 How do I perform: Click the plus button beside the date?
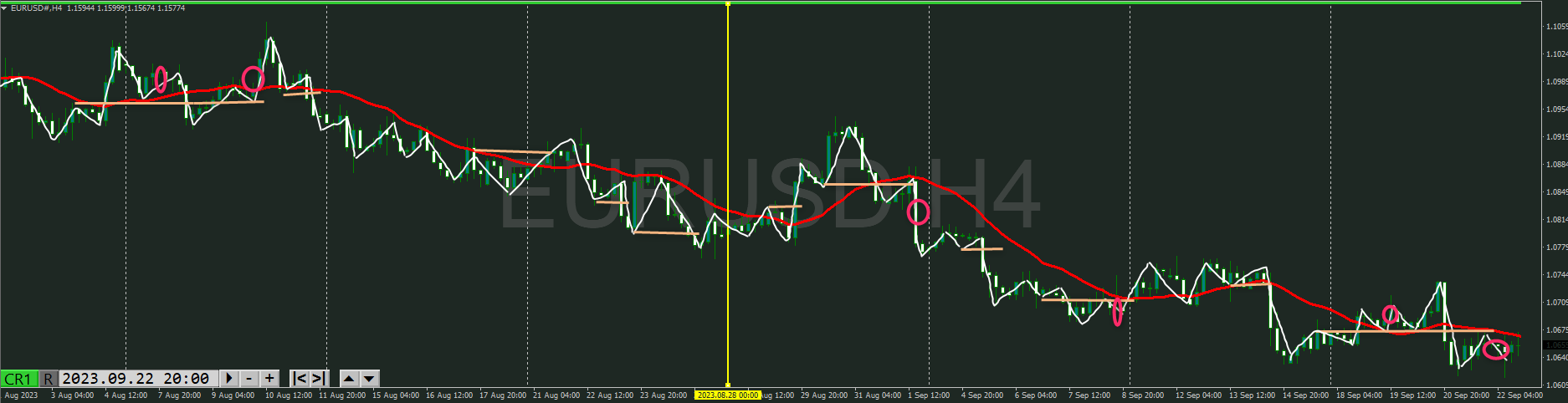pos(269,379)
